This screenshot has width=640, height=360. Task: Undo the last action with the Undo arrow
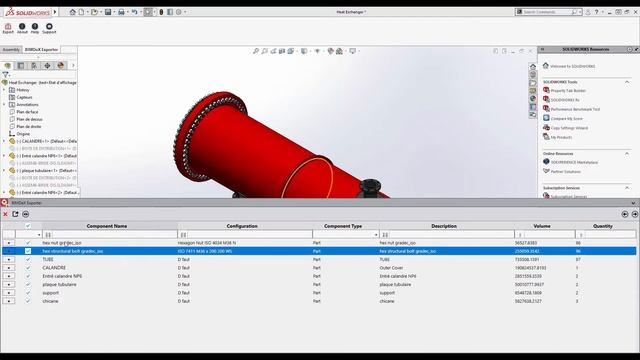(x=134, y=12)
